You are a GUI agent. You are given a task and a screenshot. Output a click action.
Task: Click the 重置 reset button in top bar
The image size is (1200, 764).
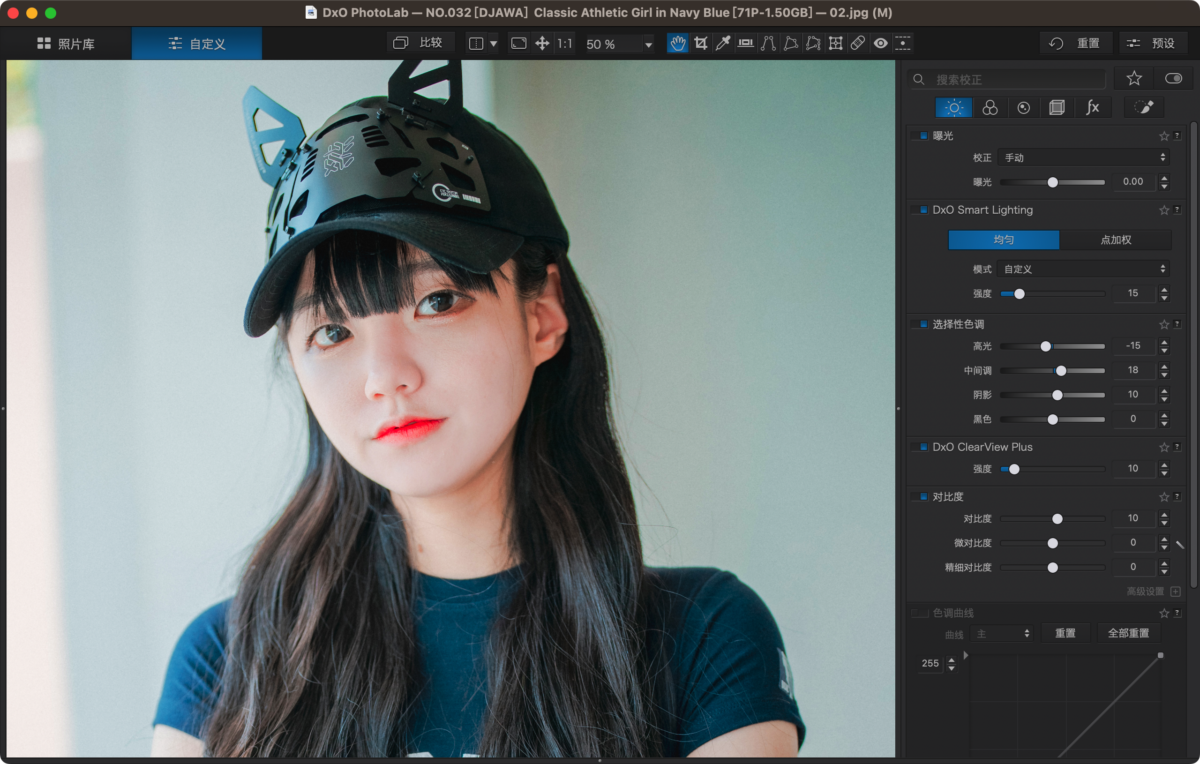pos(1077,43)
